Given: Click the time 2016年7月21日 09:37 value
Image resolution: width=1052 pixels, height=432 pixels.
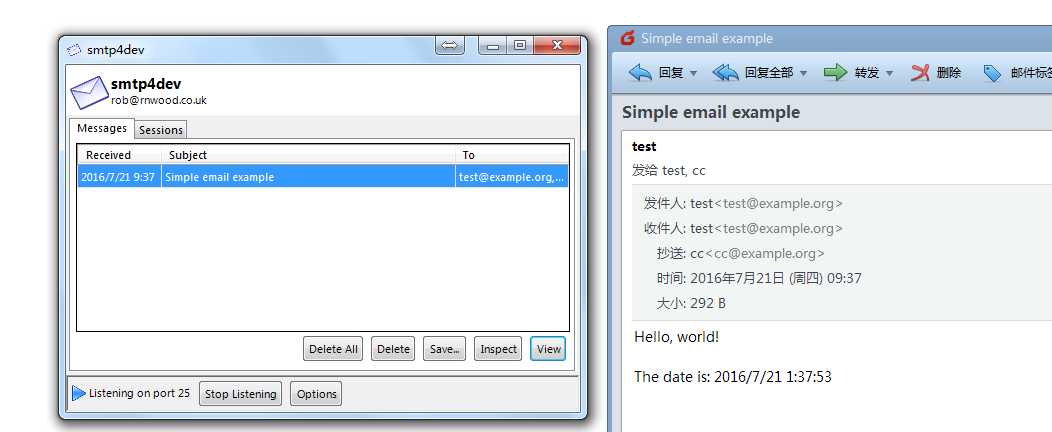Looking at the screenshot, I should click(776, 278).
